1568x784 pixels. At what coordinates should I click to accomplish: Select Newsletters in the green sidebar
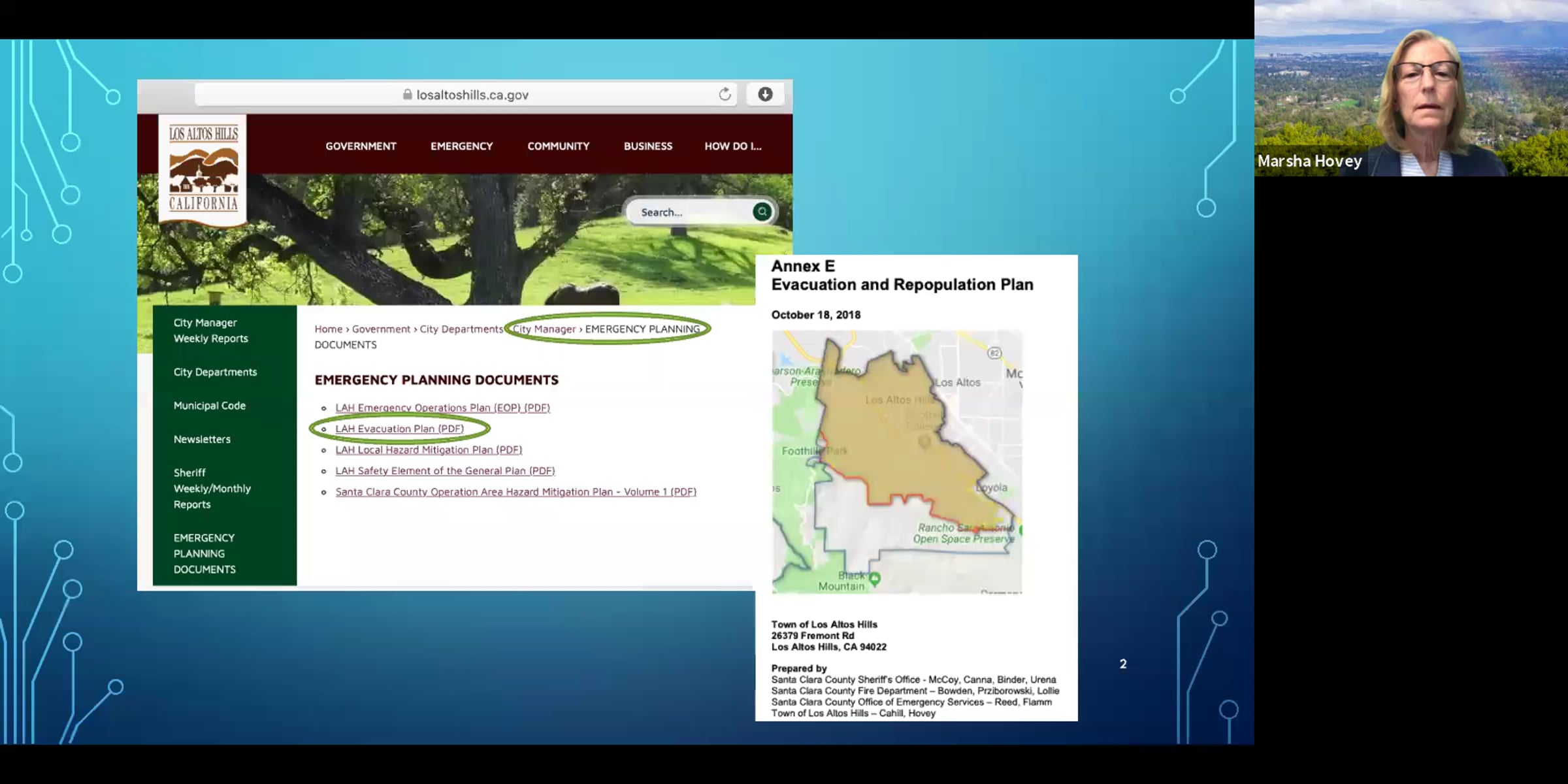[202, 439]
